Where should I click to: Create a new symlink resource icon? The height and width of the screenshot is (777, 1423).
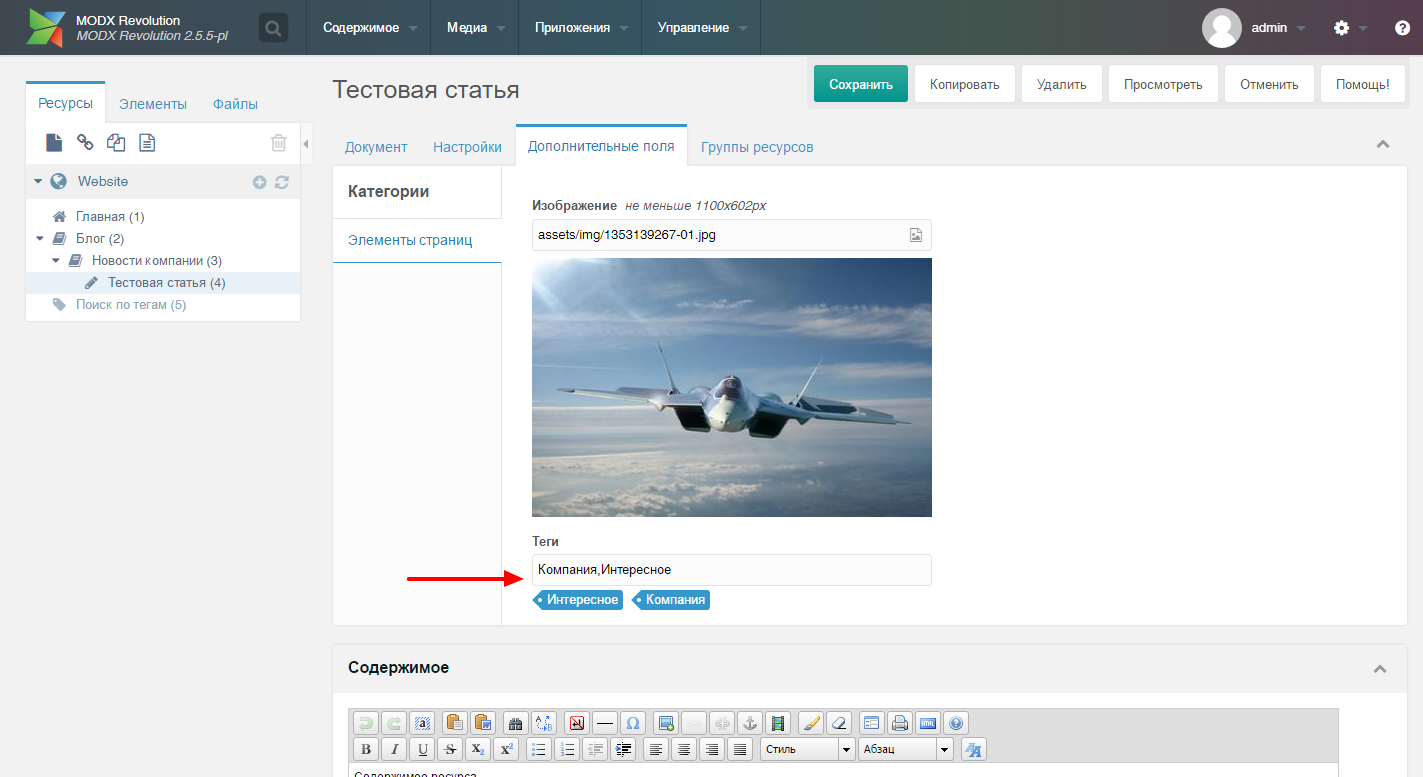pos(116,143)
